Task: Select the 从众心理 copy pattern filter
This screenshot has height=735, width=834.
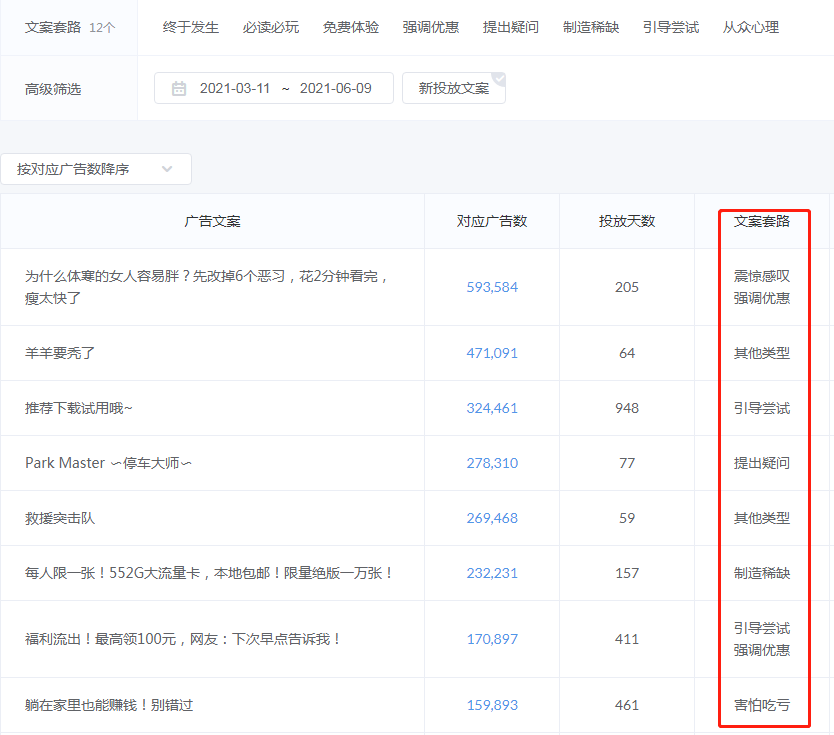Action: (x=750, y=27)
